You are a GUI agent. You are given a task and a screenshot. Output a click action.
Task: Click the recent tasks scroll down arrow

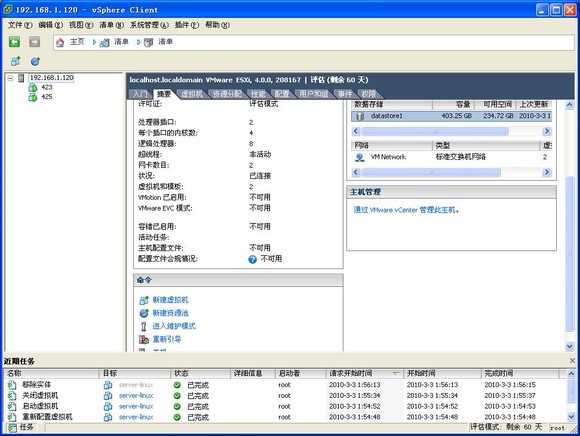pyautogui.click(x=571, y=417)
